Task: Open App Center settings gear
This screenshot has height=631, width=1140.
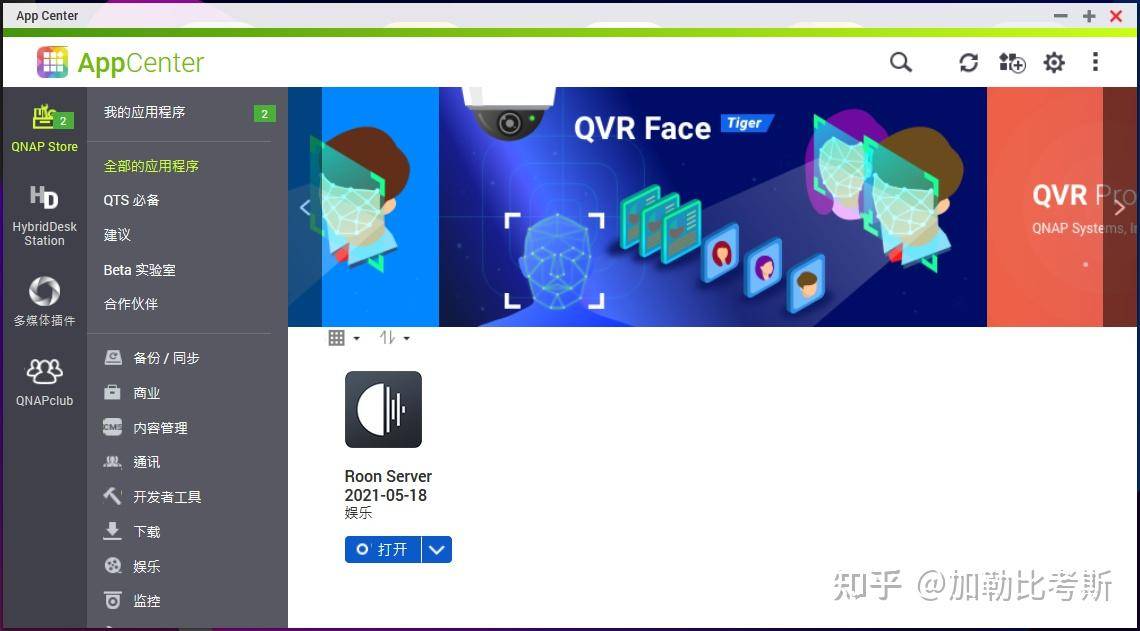Action: [x=1054, y=63]
